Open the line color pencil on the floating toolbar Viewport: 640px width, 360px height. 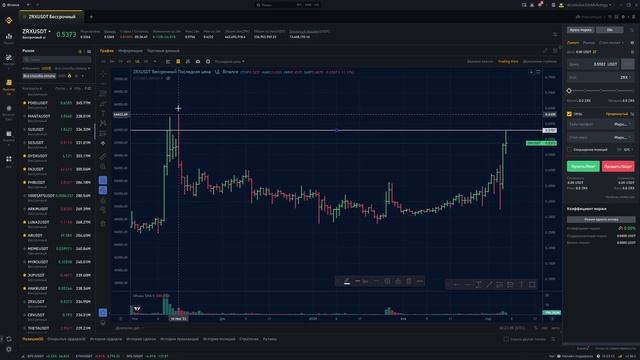point(347,281)
